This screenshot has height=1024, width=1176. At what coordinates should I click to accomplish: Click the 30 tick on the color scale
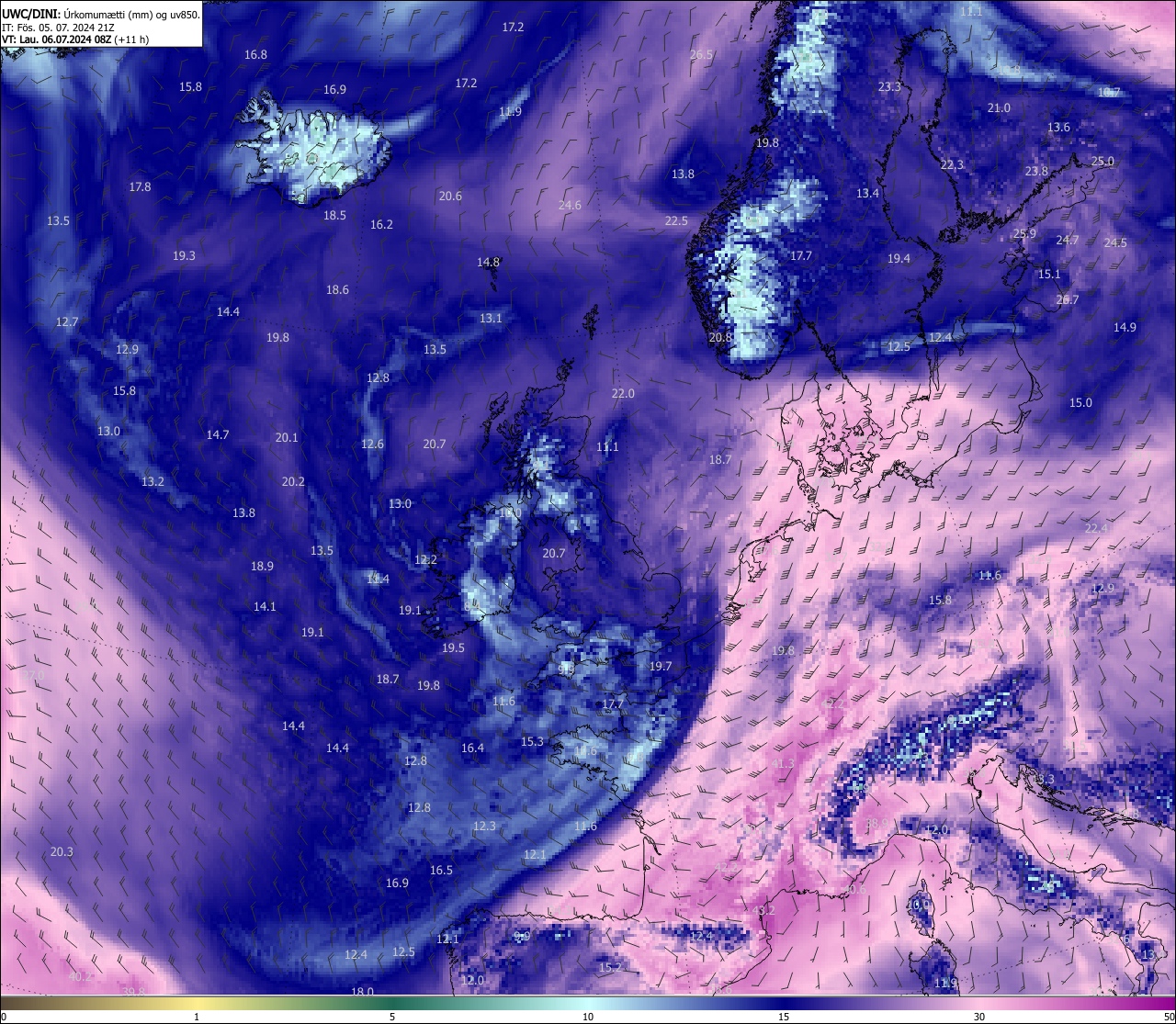coord(979,1017)
